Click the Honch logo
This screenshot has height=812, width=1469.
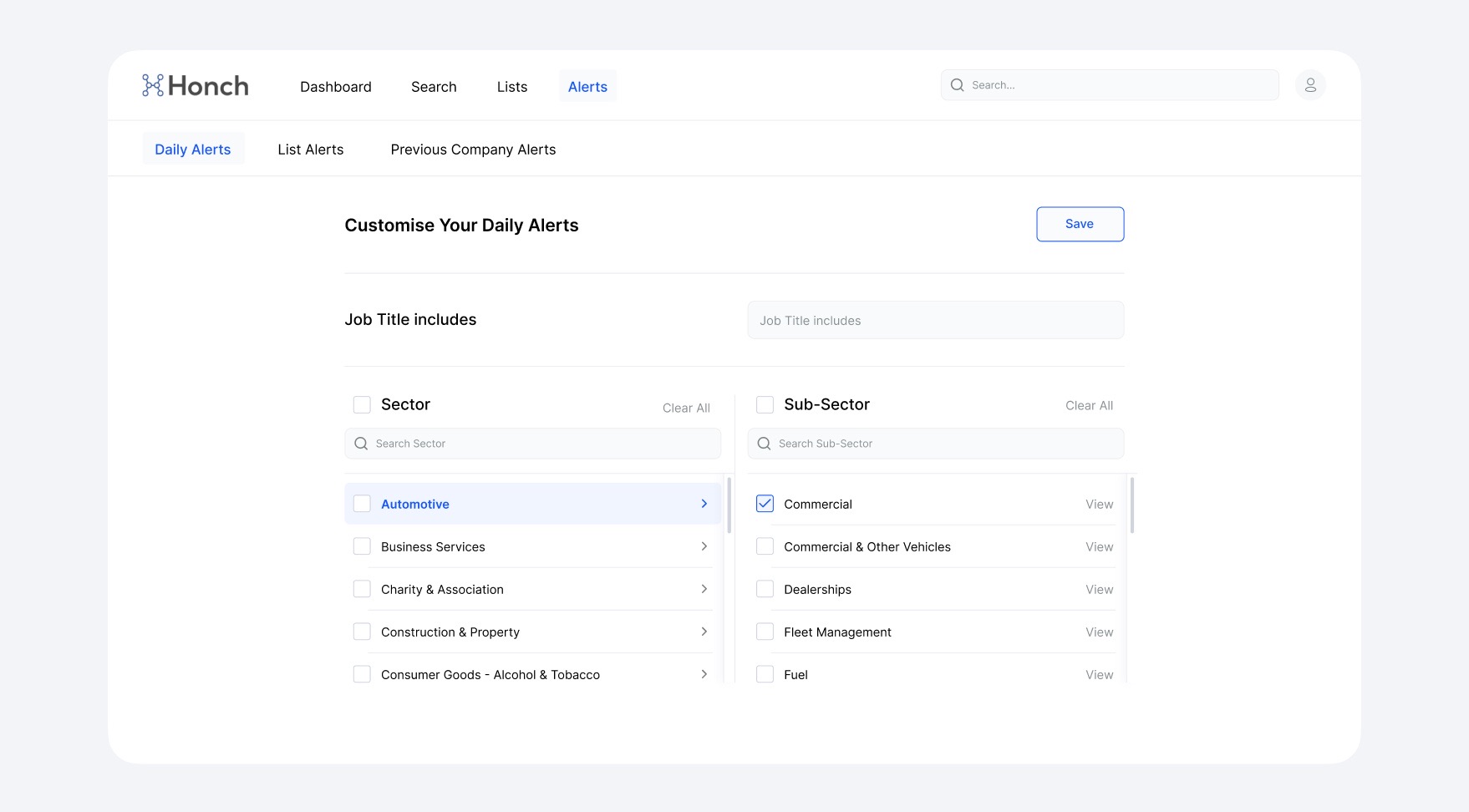click(x=196, y=85)
